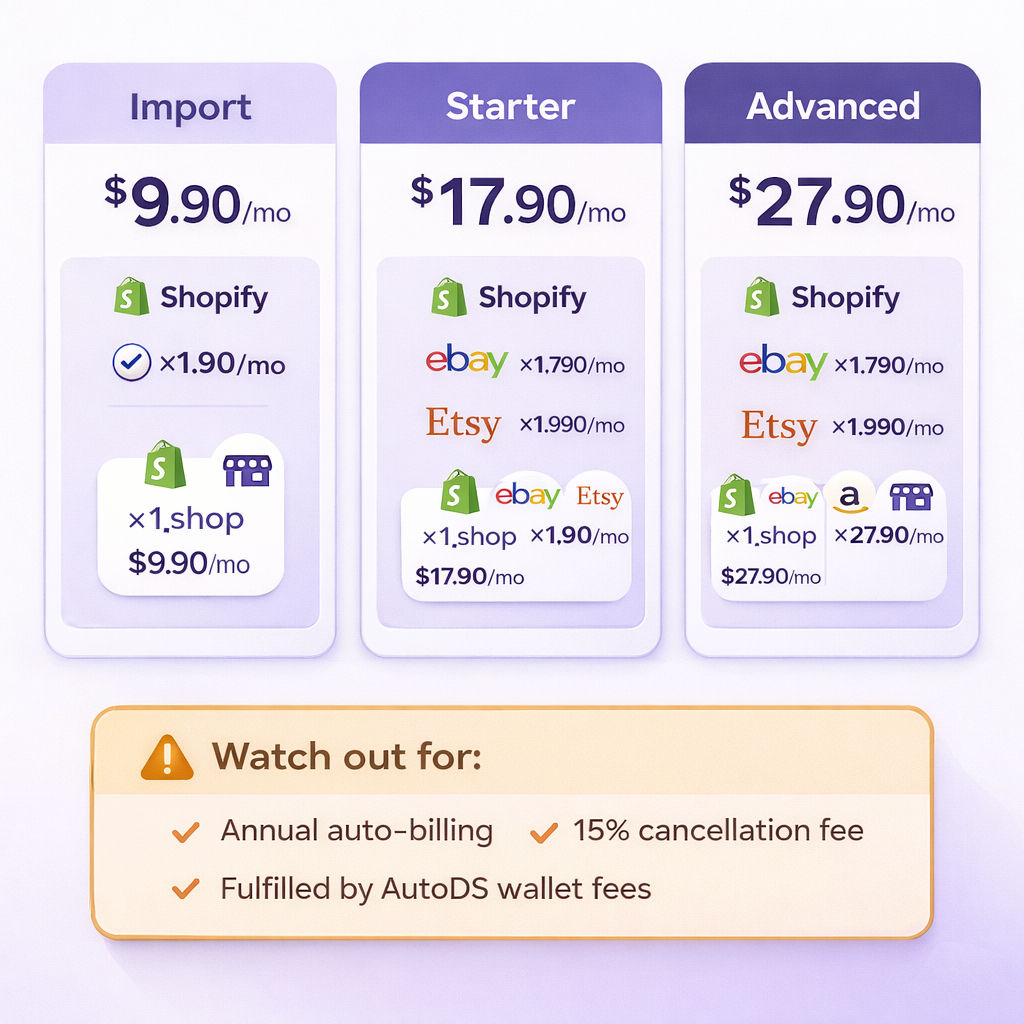Click the Shopify bag icon beside Import's Shopify label

132,297
